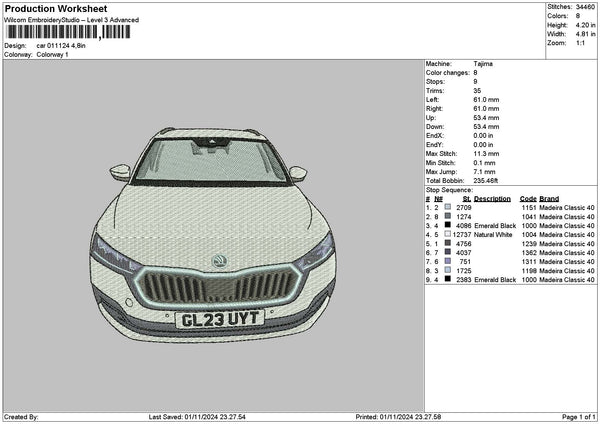The image size is (600, 424).
Task: Click the Max Jump value '7.1 mm'
Action: tap(484, 172)
